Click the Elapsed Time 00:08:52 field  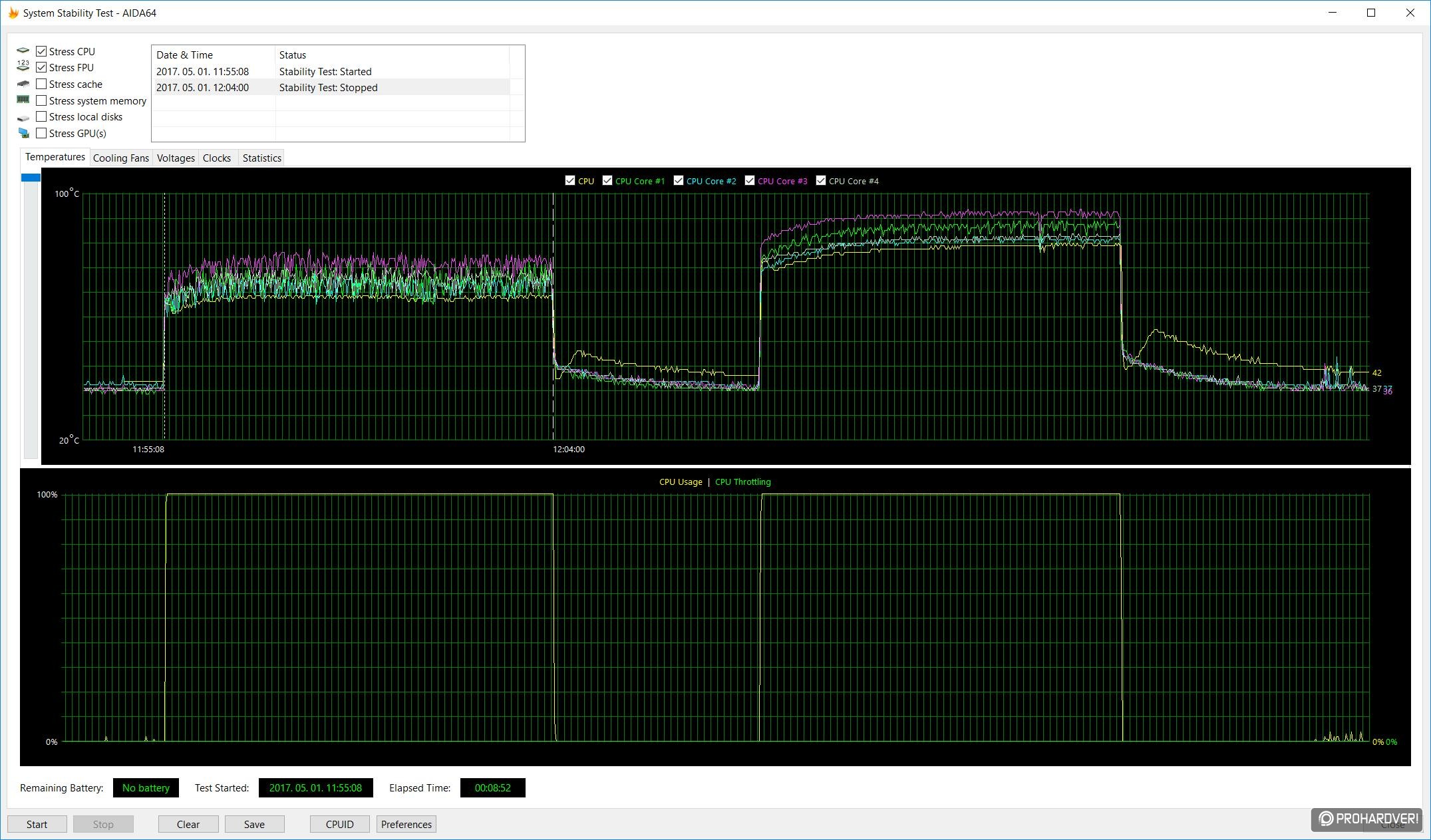(493, 788)
